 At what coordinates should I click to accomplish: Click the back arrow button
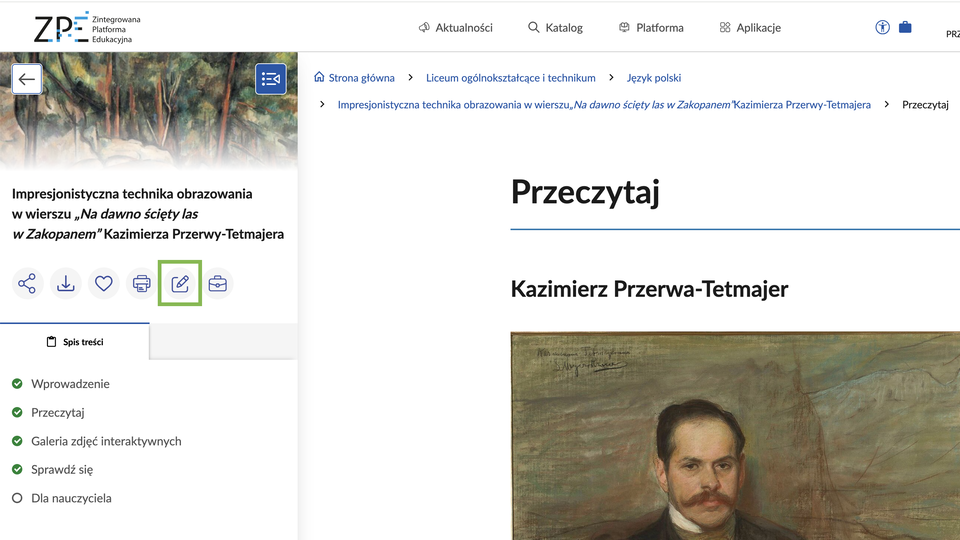(x=27, y=79)
